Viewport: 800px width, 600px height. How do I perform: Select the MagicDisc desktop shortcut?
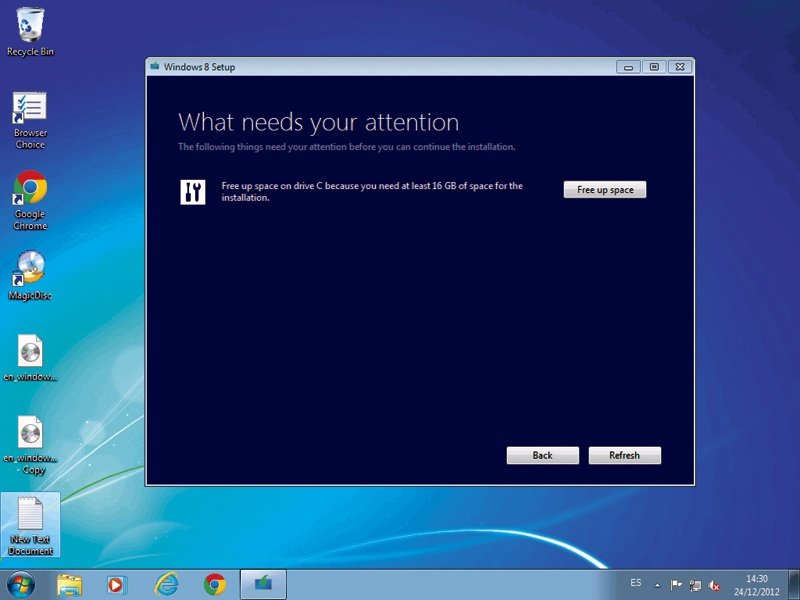point(30,276)
